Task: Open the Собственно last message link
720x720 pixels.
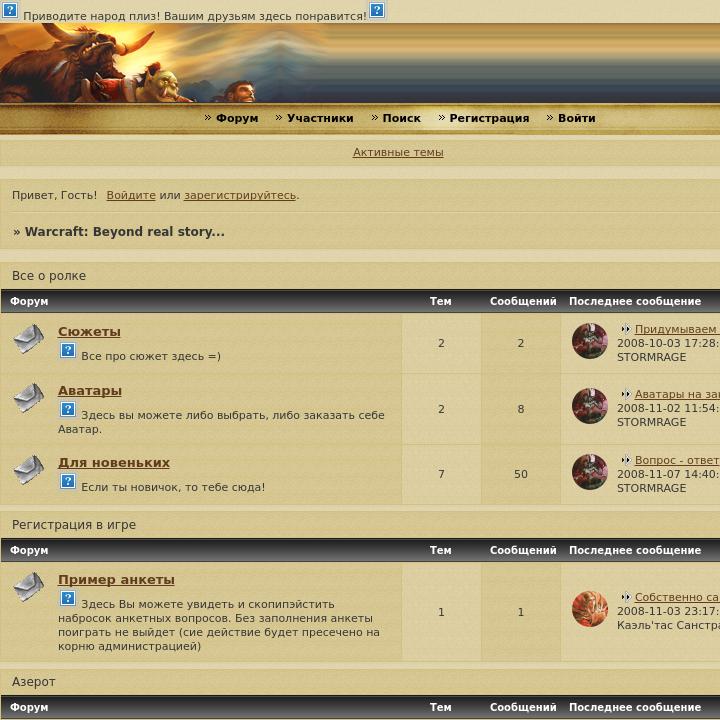Action: click(677, 597)
